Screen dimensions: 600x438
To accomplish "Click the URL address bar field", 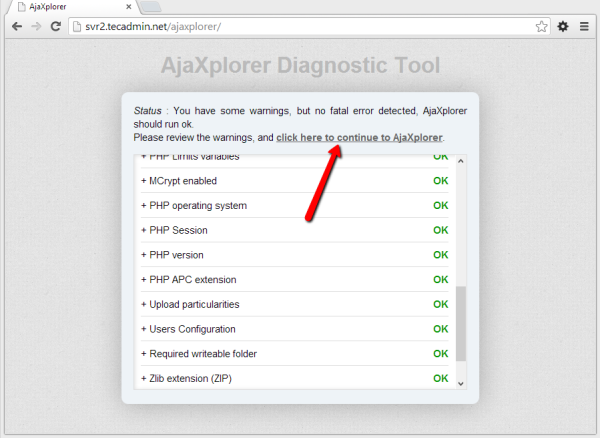I will 300,26.
